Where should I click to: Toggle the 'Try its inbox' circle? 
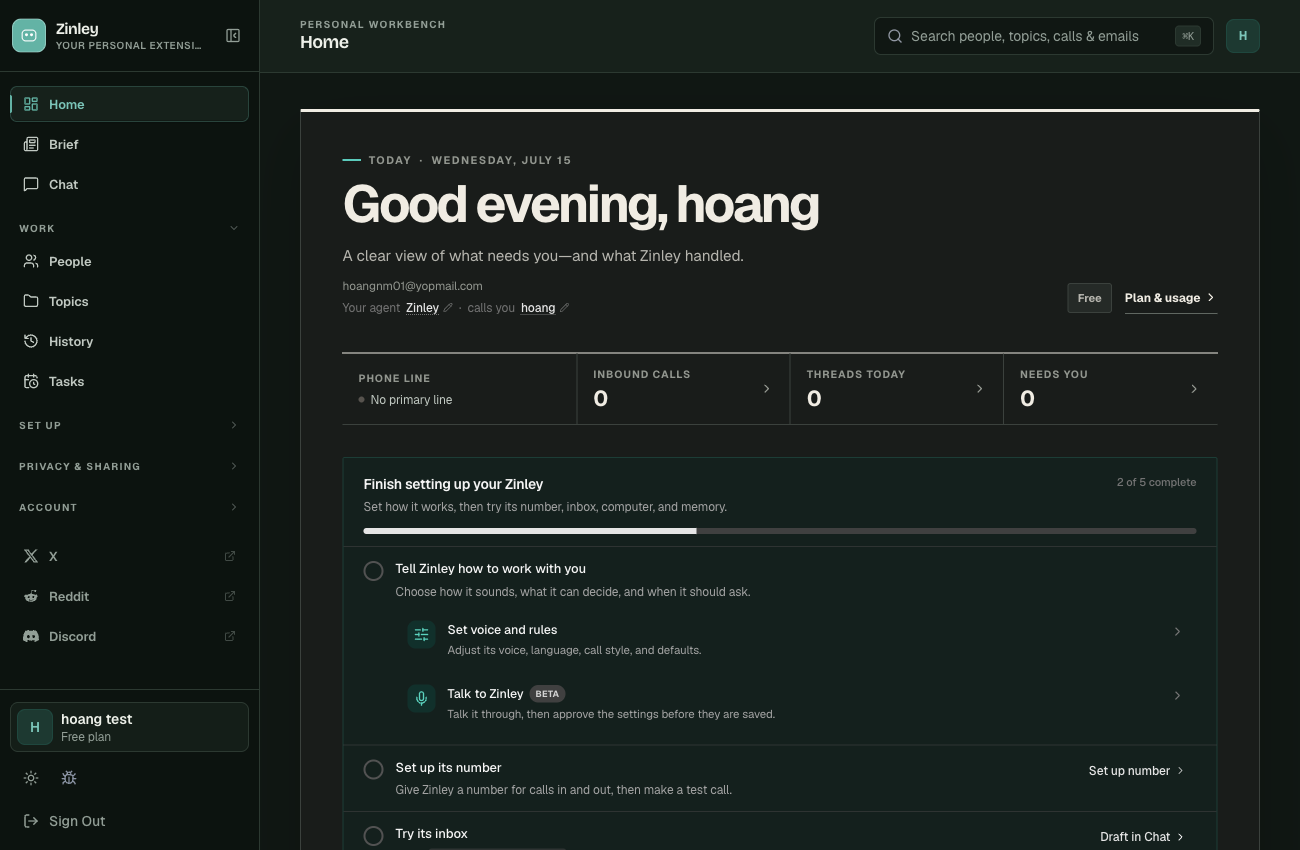373,836
